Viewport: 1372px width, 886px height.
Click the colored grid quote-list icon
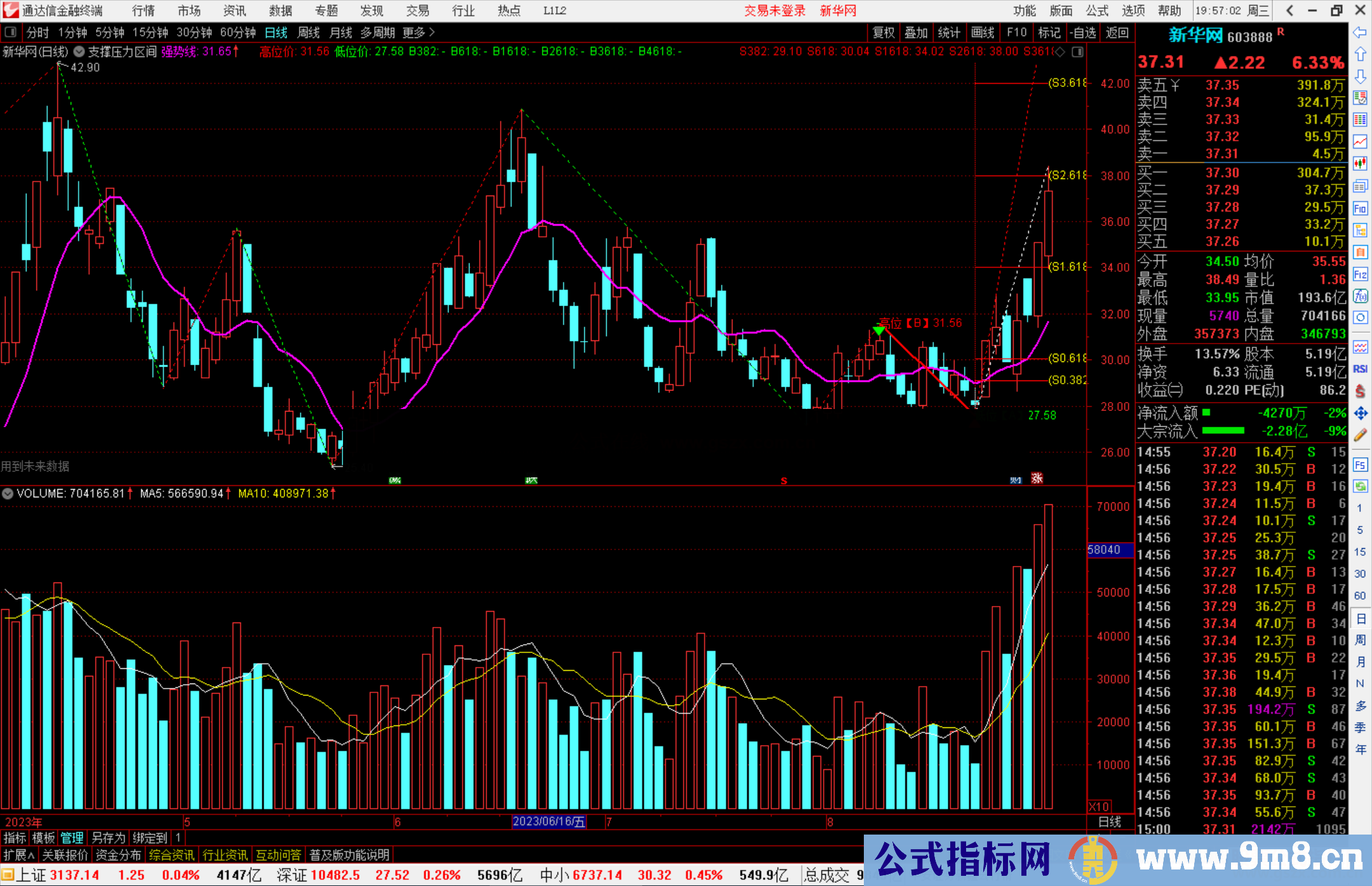pos(1360,120)
